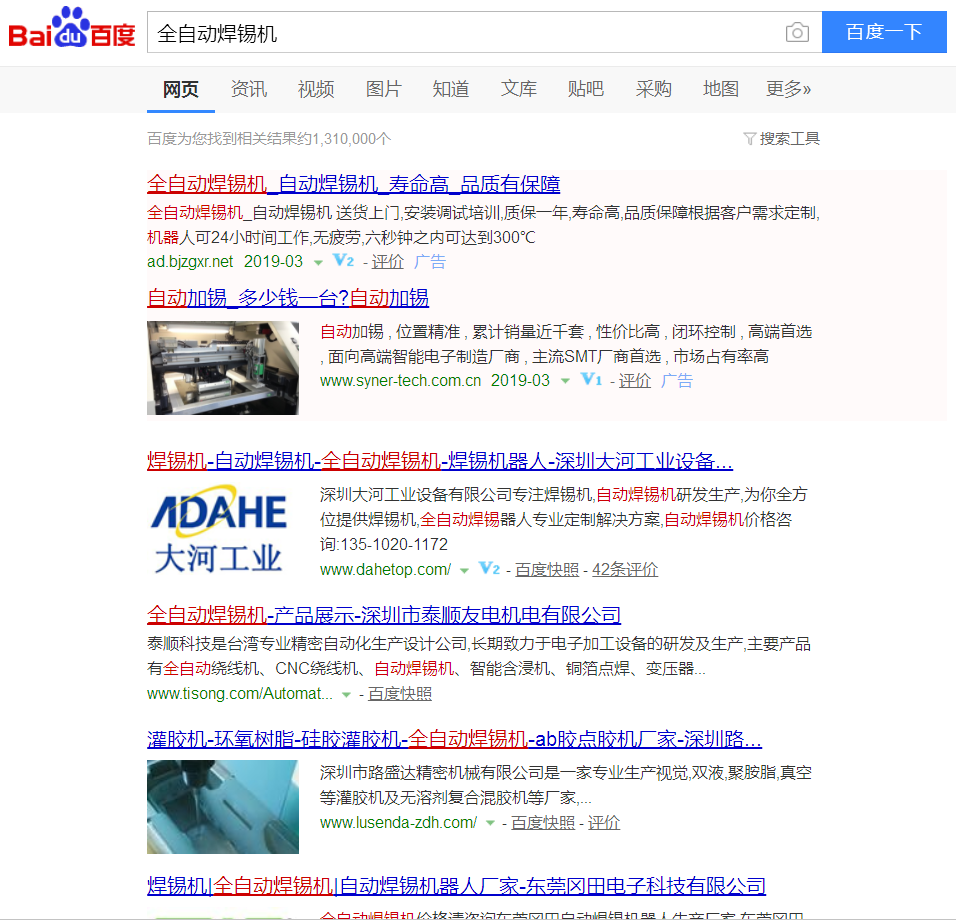This screenshot has width=956, height=921.
Task: Switch to the 地图 tab
Action: pos(721,89)
